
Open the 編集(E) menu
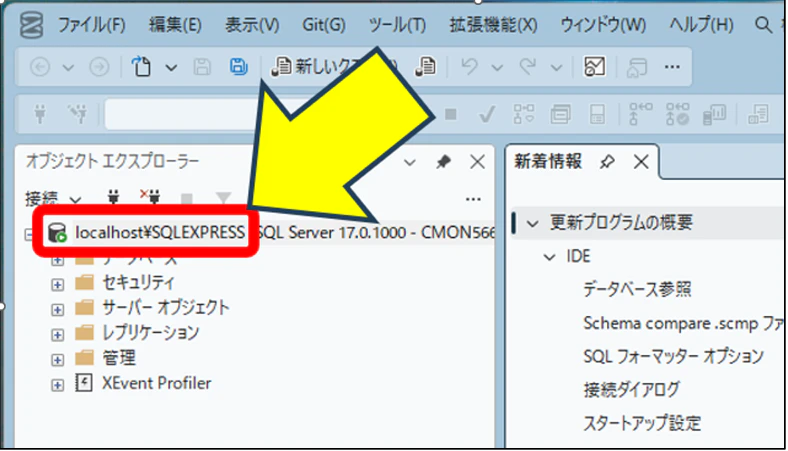click(x=175, y=25)
